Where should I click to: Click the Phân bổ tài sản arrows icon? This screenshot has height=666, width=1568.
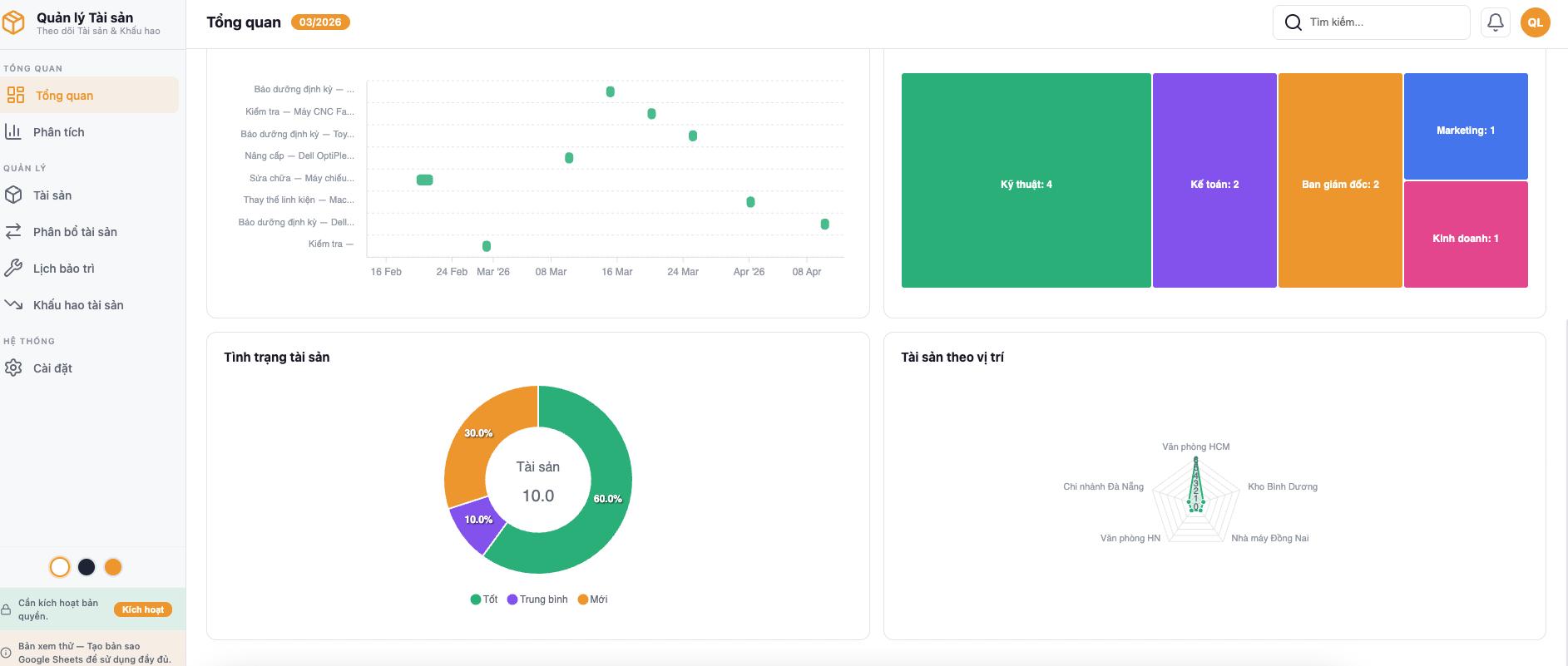13,232
